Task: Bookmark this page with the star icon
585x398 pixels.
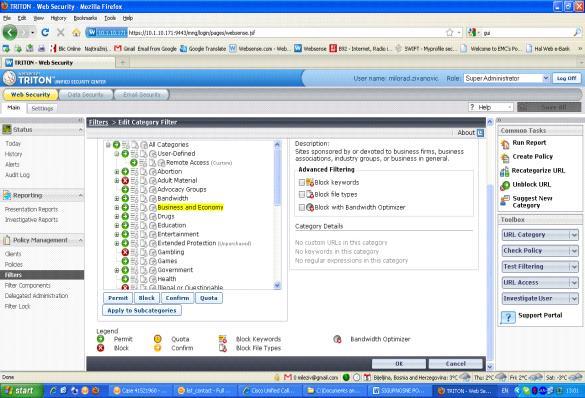Action: pyautogui.click(x=450, y=33)
